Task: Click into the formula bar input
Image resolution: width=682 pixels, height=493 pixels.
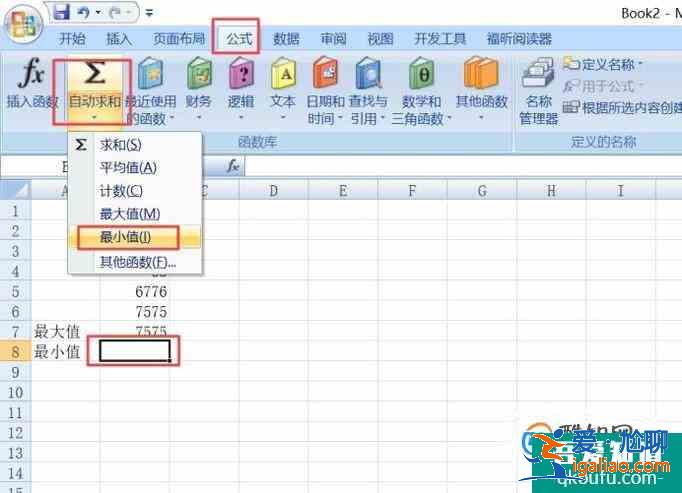Action: (x=463, y=166)
